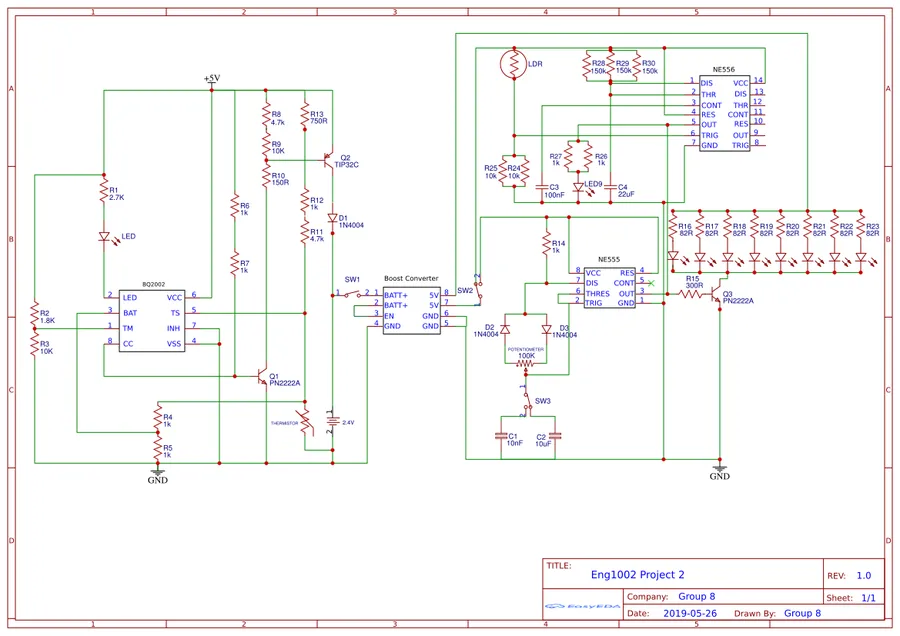Select resistor R3 10K symbol
The height and width of the screenshot is (636, 900).
click(34, 345)
